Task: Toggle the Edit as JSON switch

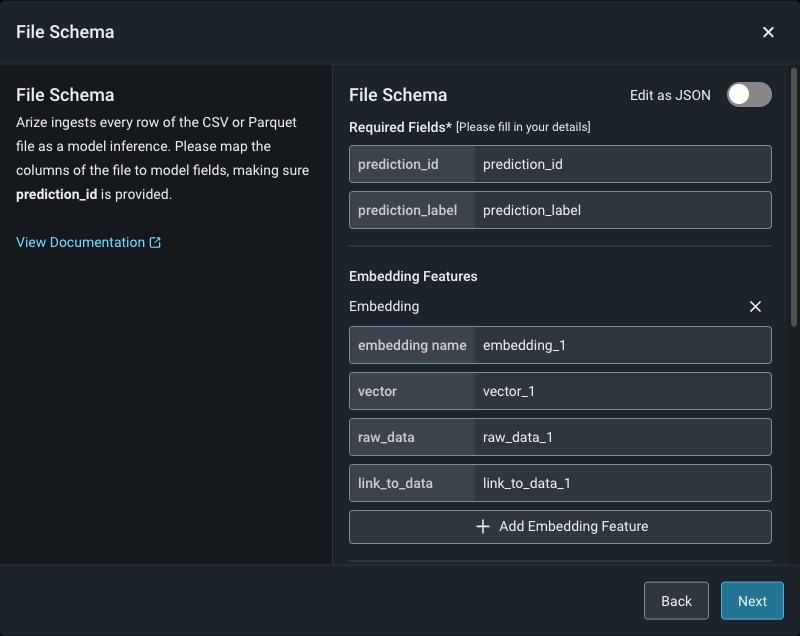Action: (x=749, y=95)
